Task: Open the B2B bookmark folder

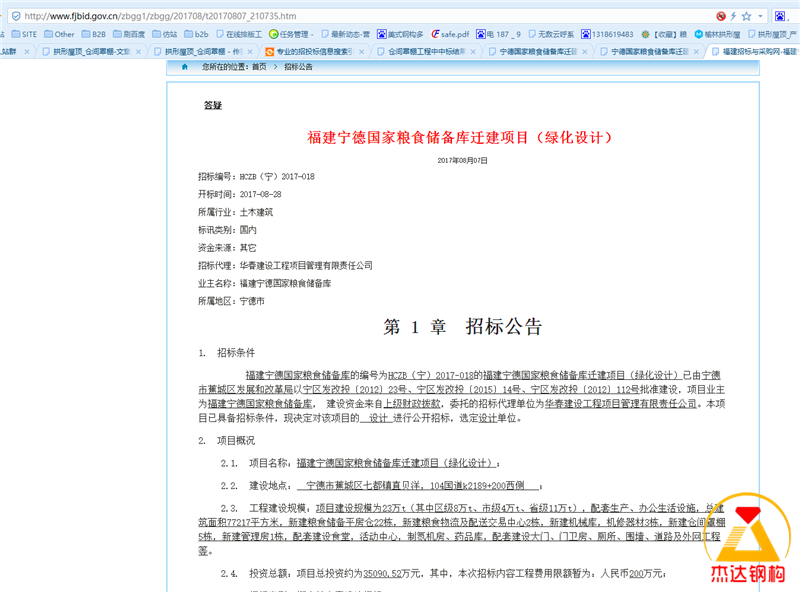Action: 94,34
